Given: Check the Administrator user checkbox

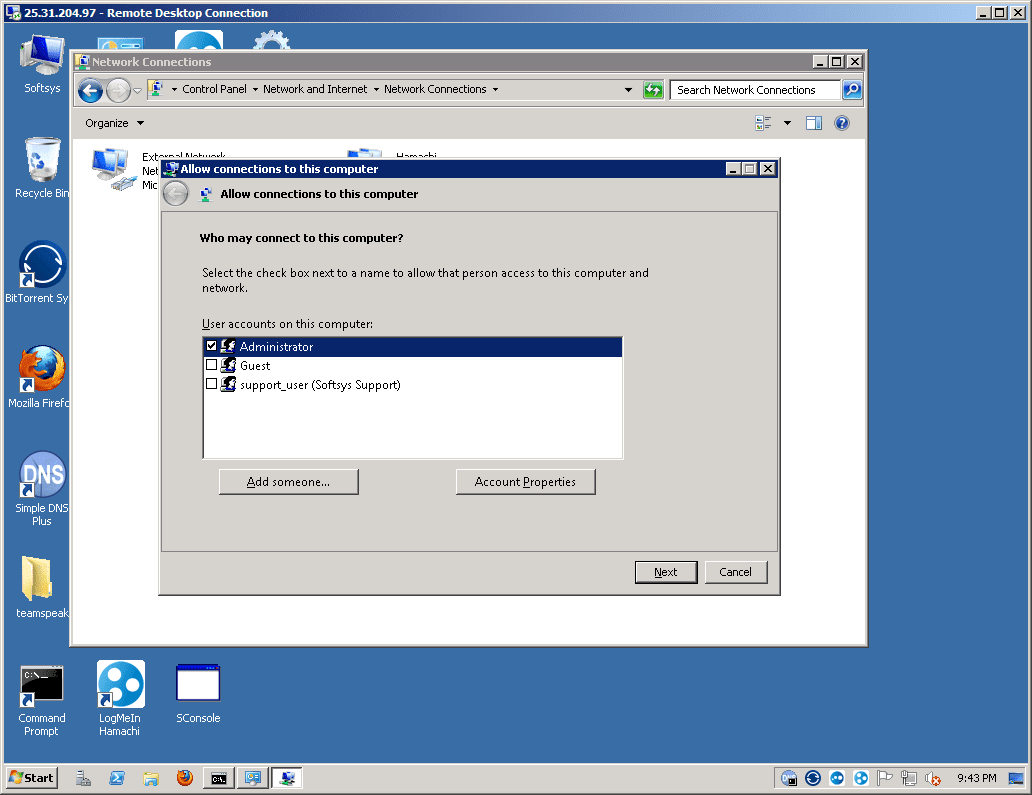Looking at the screenshot, I should pyautogui.click(x=211, y=346).
